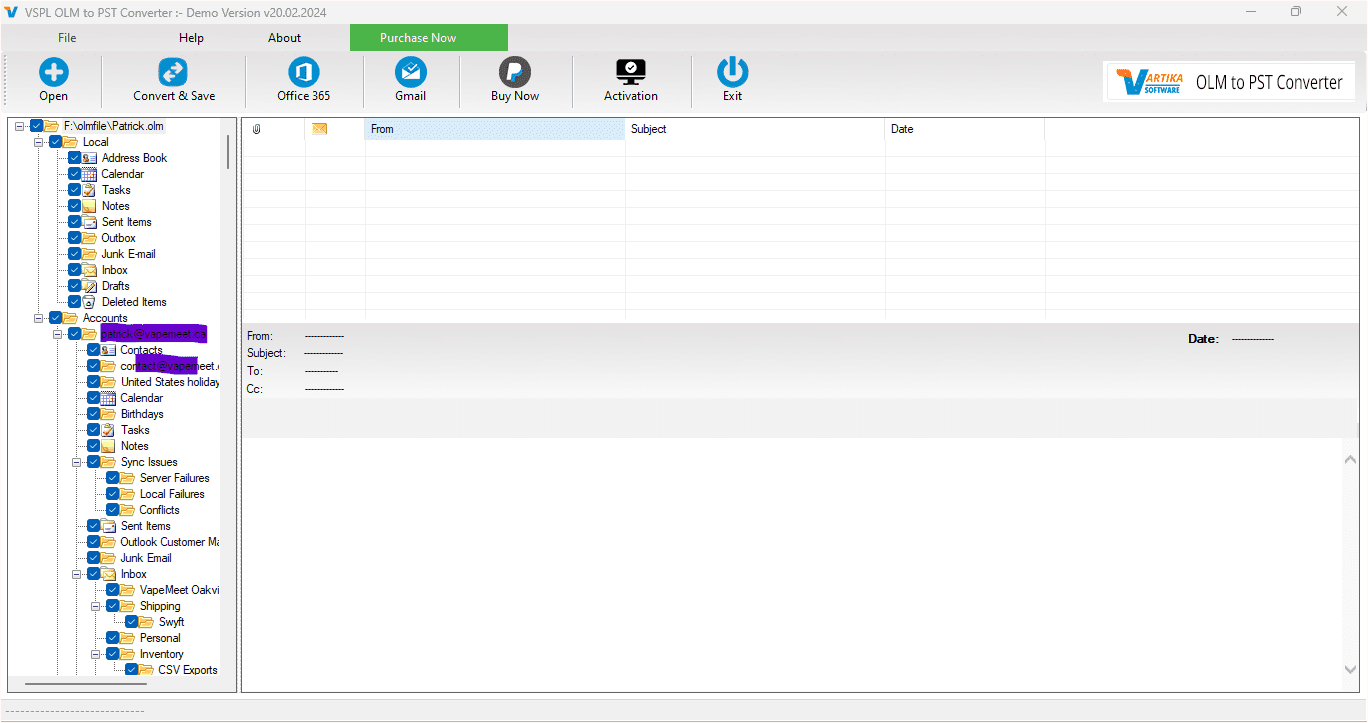1368x723 pixels.
Task: Click the Outbox folder icon
Action: click(90, 238)
